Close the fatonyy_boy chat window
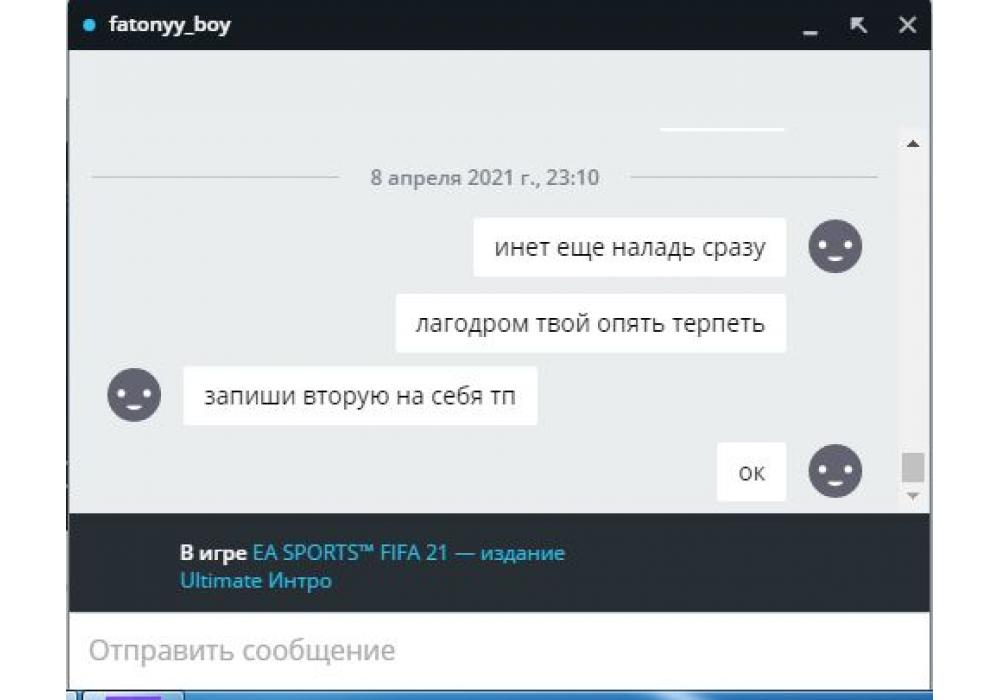 907,25
